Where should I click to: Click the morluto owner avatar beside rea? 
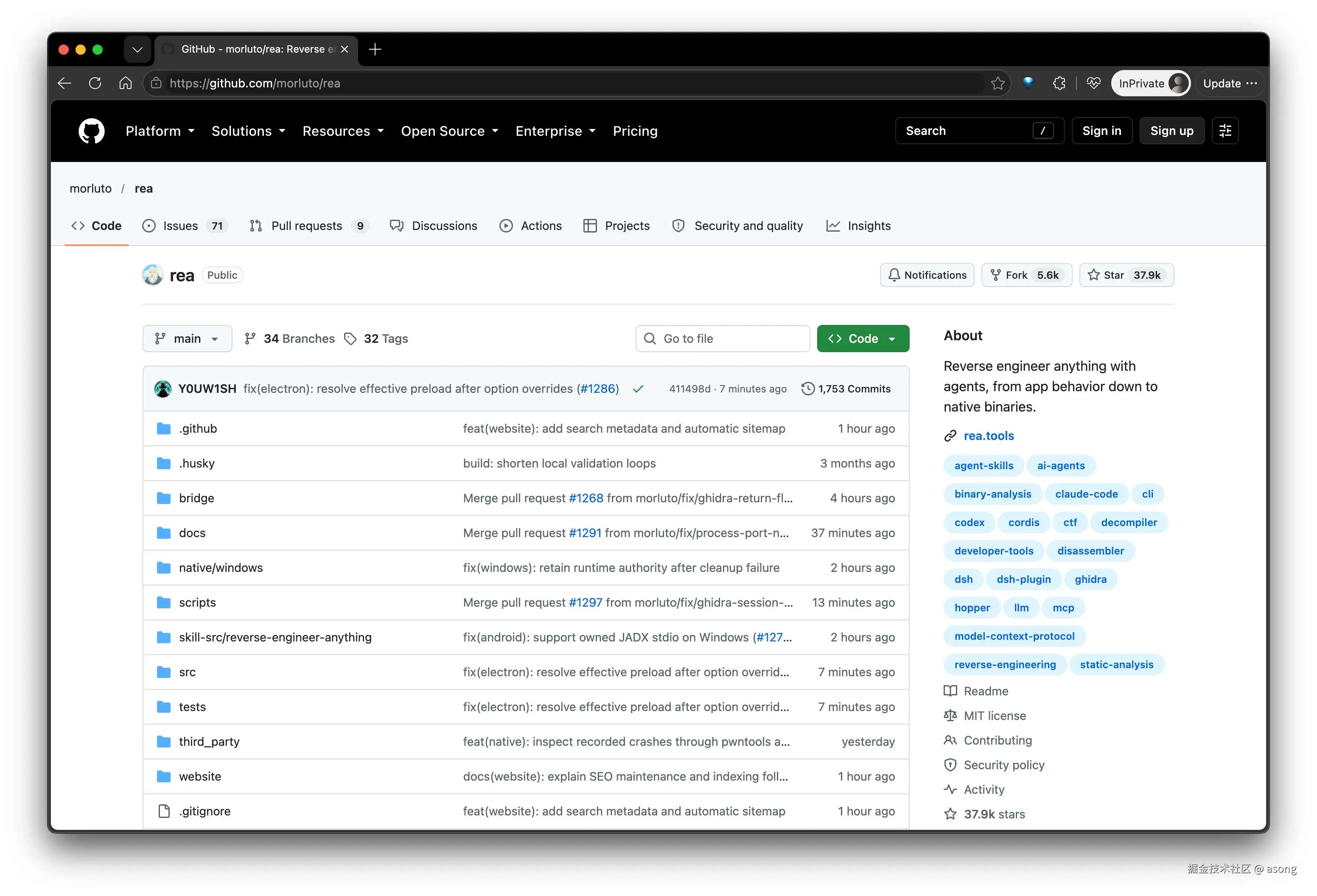[152, 275]
